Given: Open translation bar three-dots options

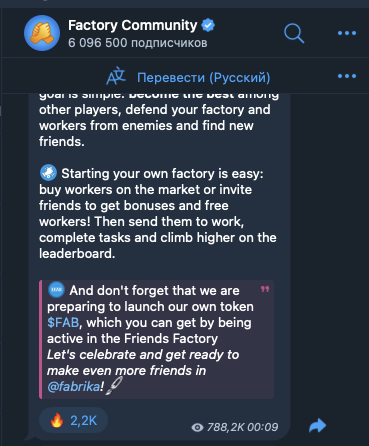Looking at the screenshot, I should 347,76.
